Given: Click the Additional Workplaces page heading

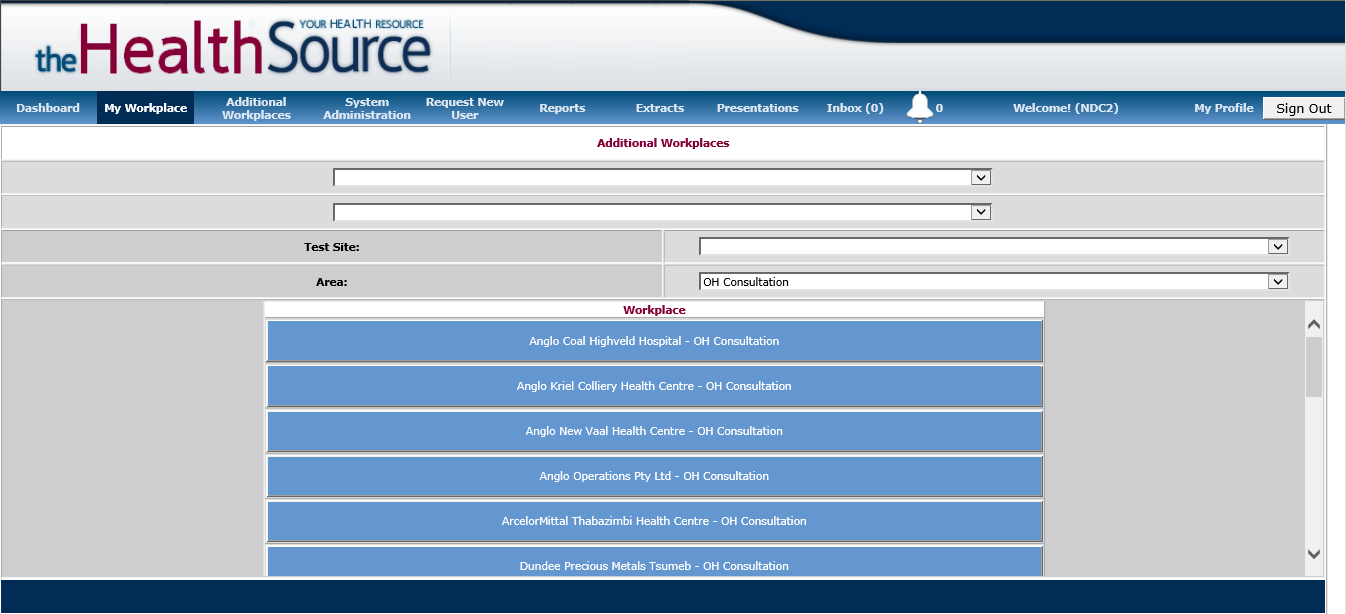Looking at the screenshot, I should [663, 143].
